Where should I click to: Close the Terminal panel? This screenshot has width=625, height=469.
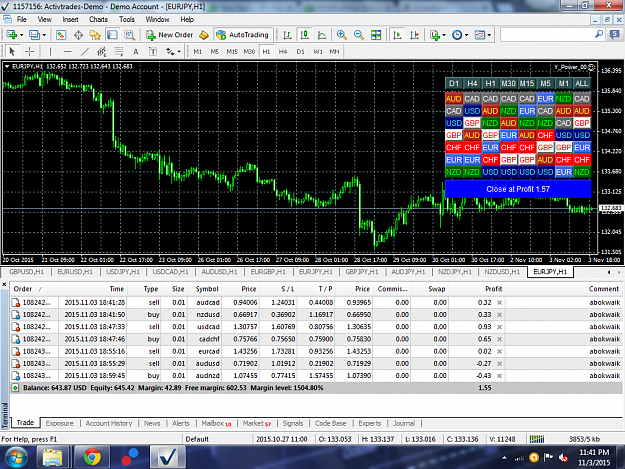[4, 285]
